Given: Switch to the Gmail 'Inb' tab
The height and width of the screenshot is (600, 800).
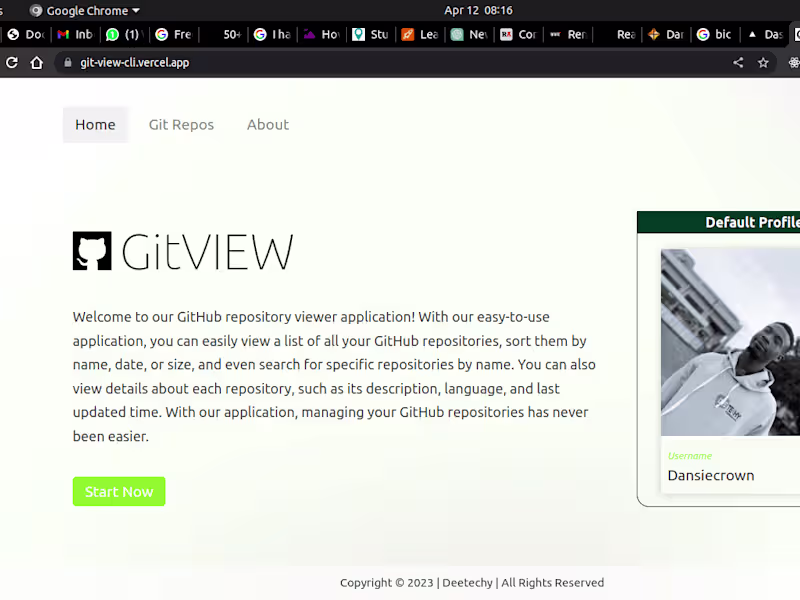Looking at the screenshot, I should pyautogui.click(x=76, y=34).
